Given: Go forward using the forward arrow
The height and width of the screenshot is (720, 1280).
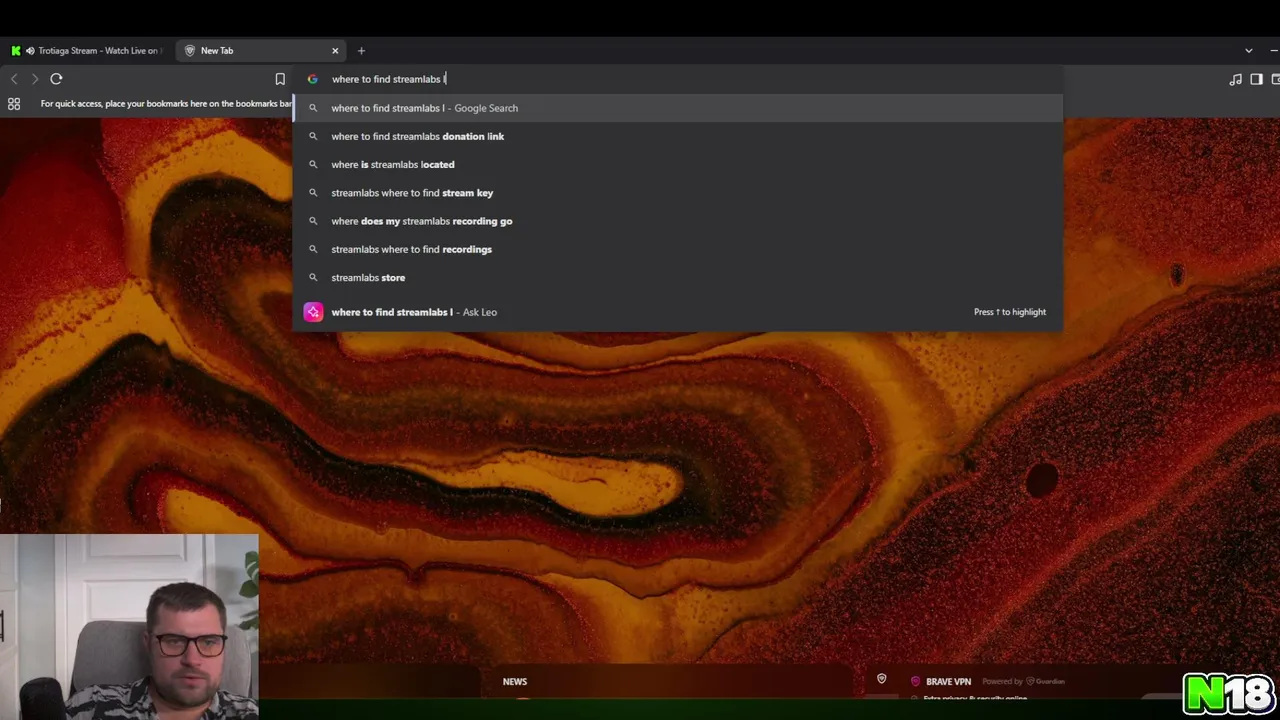Looking at the screenshot, I should coord(35,79).
